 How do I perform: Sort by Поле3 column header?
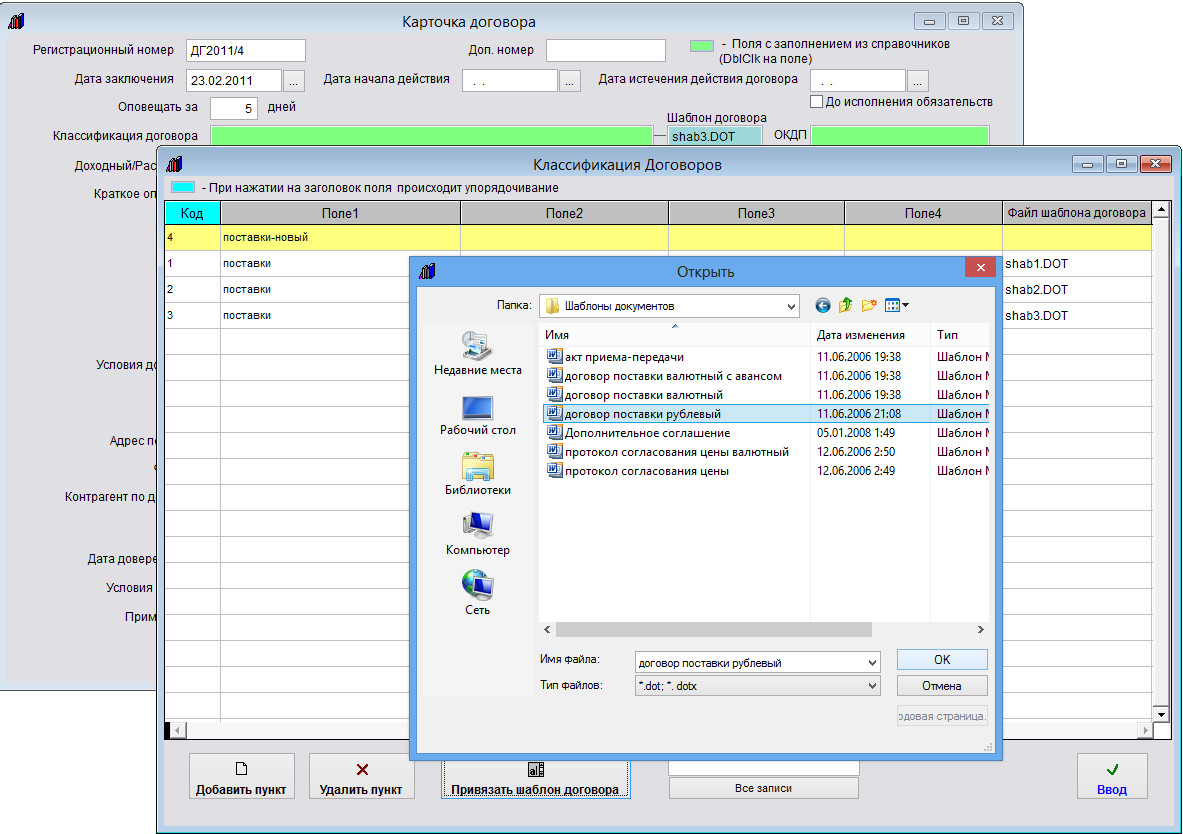point(757,214)
